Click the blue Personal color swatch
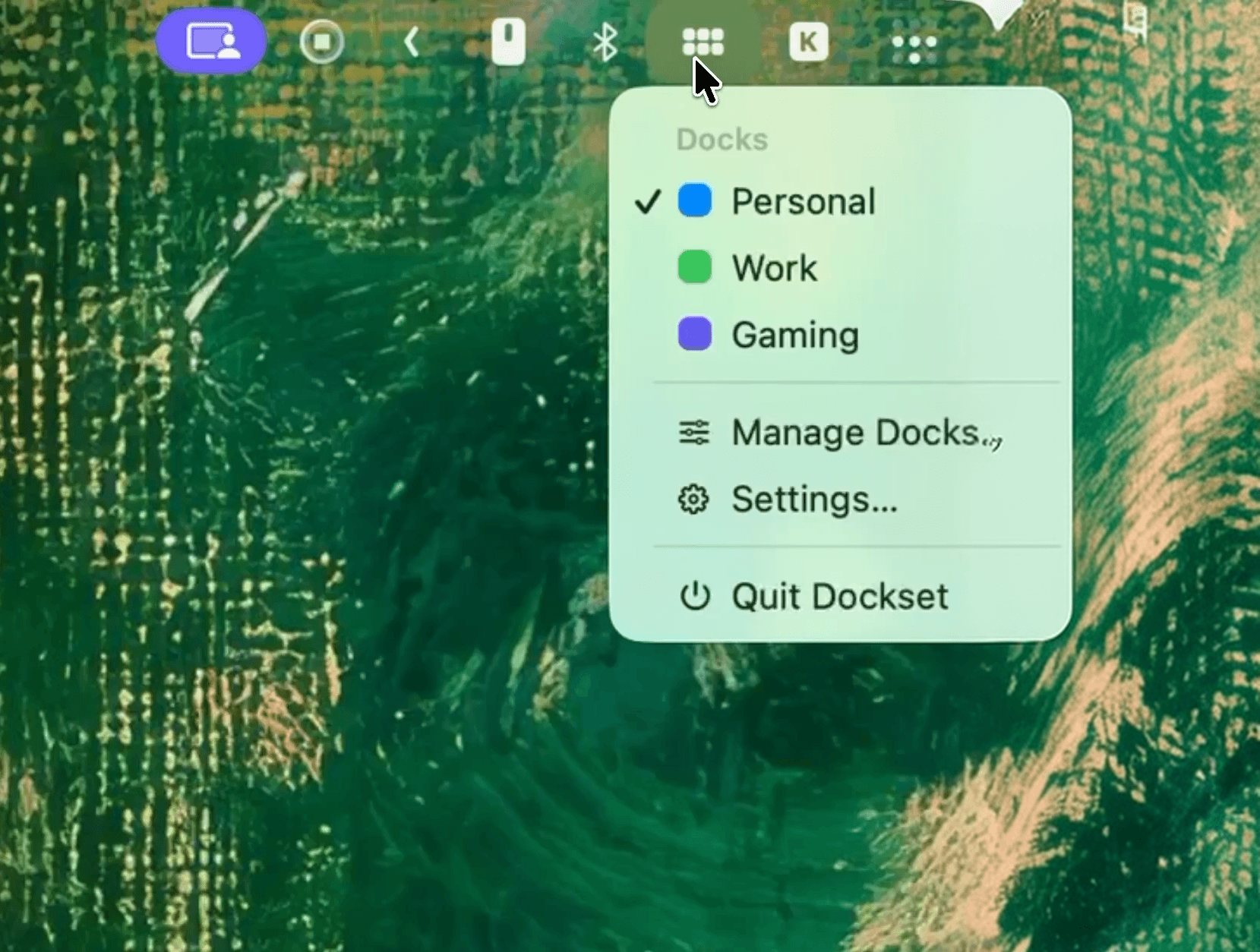The image size is (1260, 952). coord(694,200)
